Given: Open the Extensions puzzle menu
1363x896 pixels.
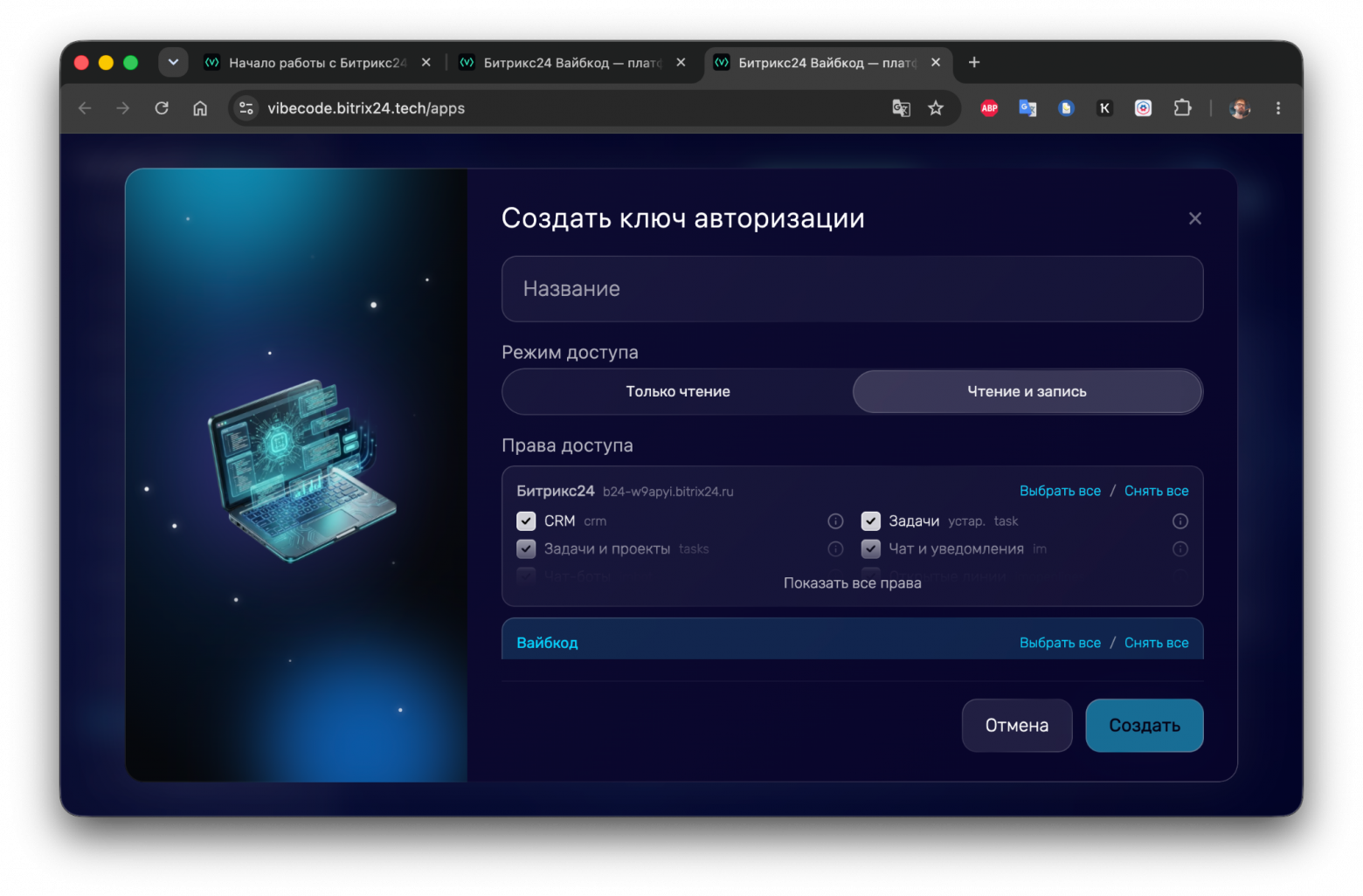Looking at the screenshot, I should tap(1182, 108).
